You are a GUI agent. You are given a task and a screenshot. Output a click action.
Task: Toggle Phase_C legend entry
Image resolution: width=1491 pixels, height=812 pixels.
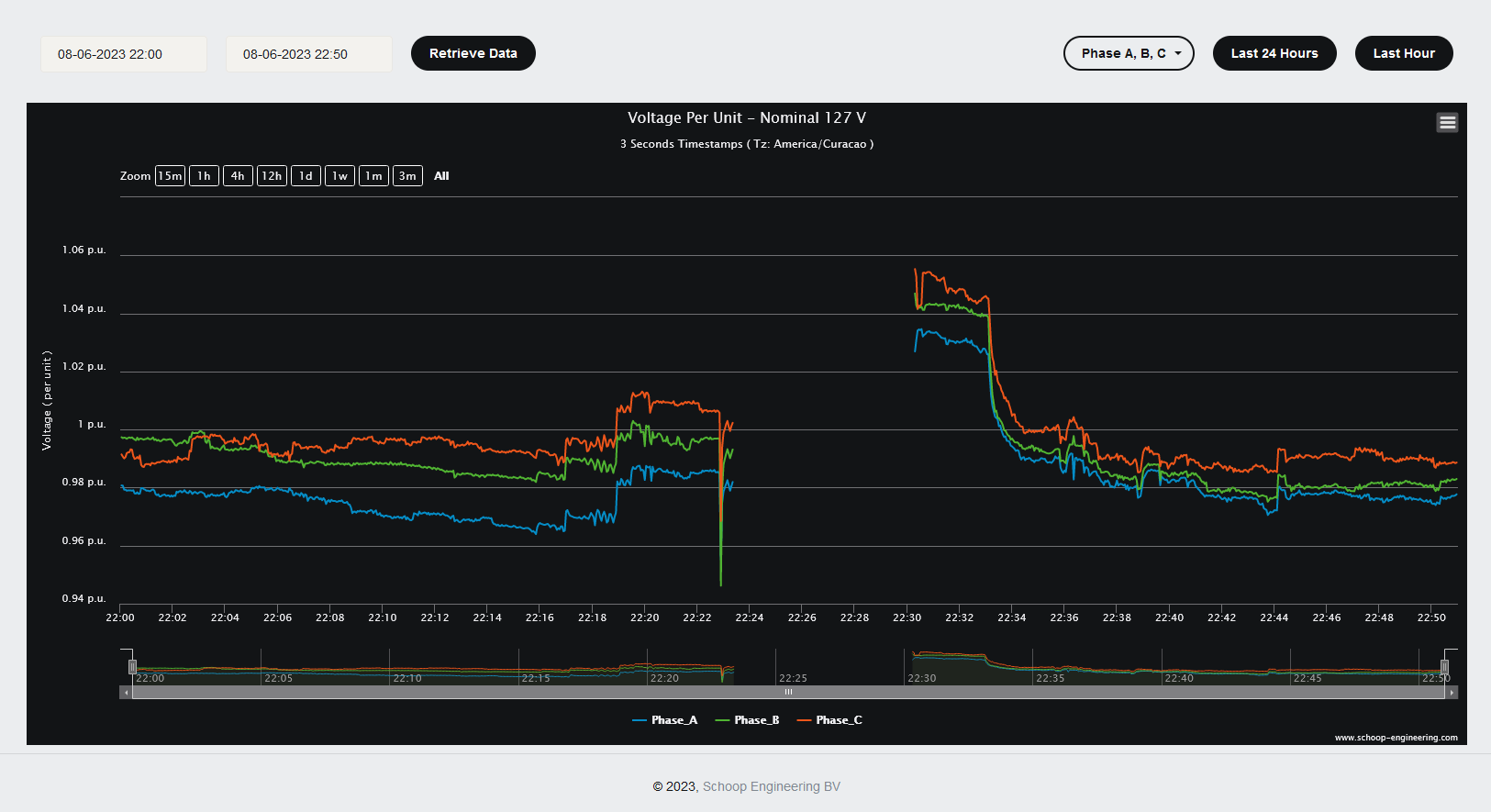pyautogui.click(x=829, y=720)
